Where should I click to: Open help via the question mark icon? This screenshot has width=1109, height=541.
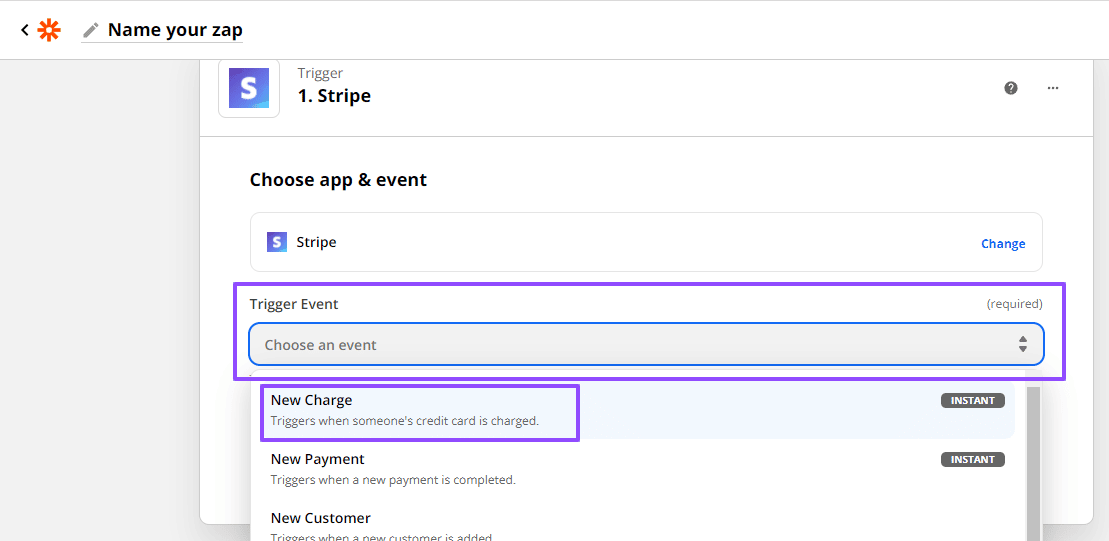click(x=1011, y=88)
